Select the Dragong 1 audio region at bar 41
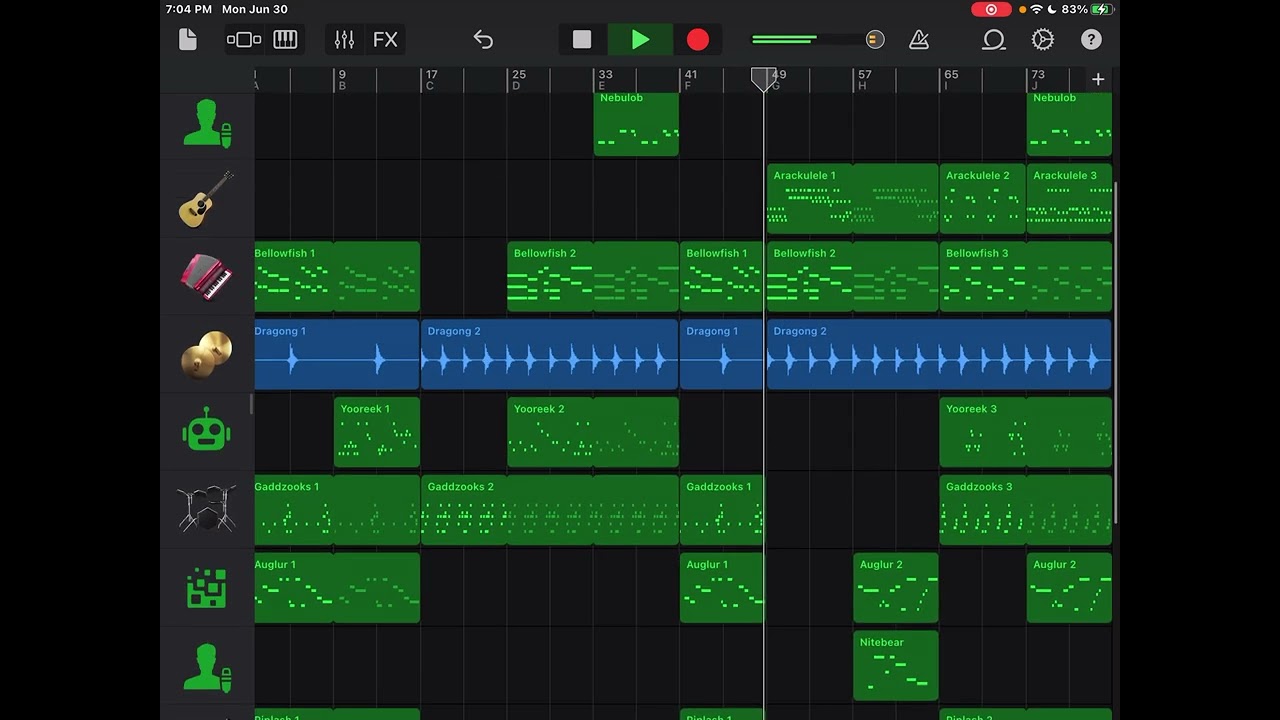Image resolution: width=1280 pixels, height=720 pixels. click(721, 355)
